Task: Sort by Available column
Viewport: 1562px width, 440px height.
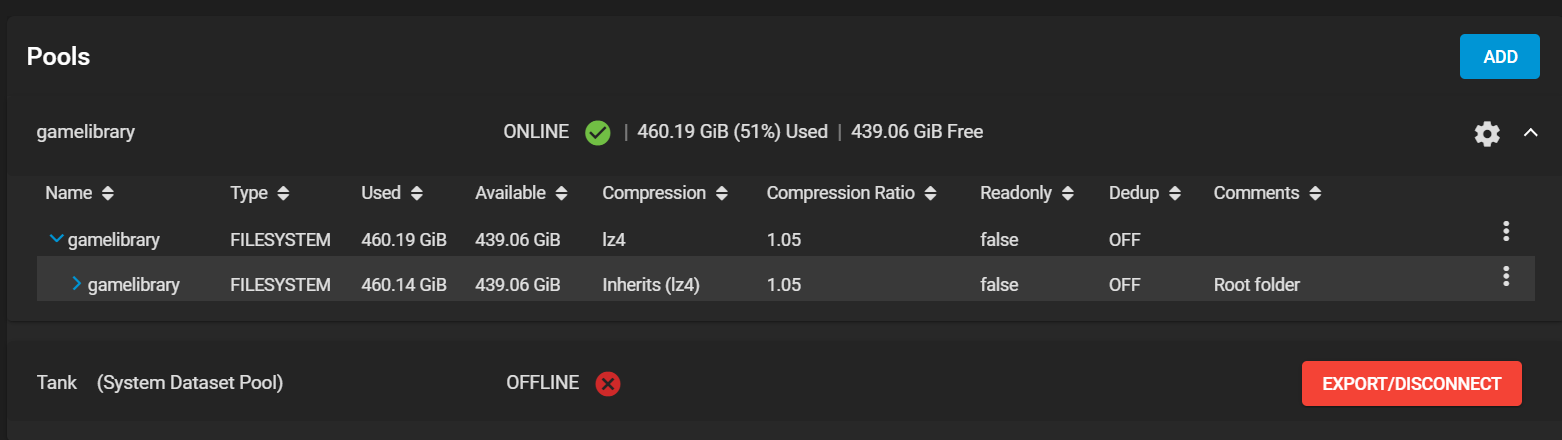Action: [522, 193]
